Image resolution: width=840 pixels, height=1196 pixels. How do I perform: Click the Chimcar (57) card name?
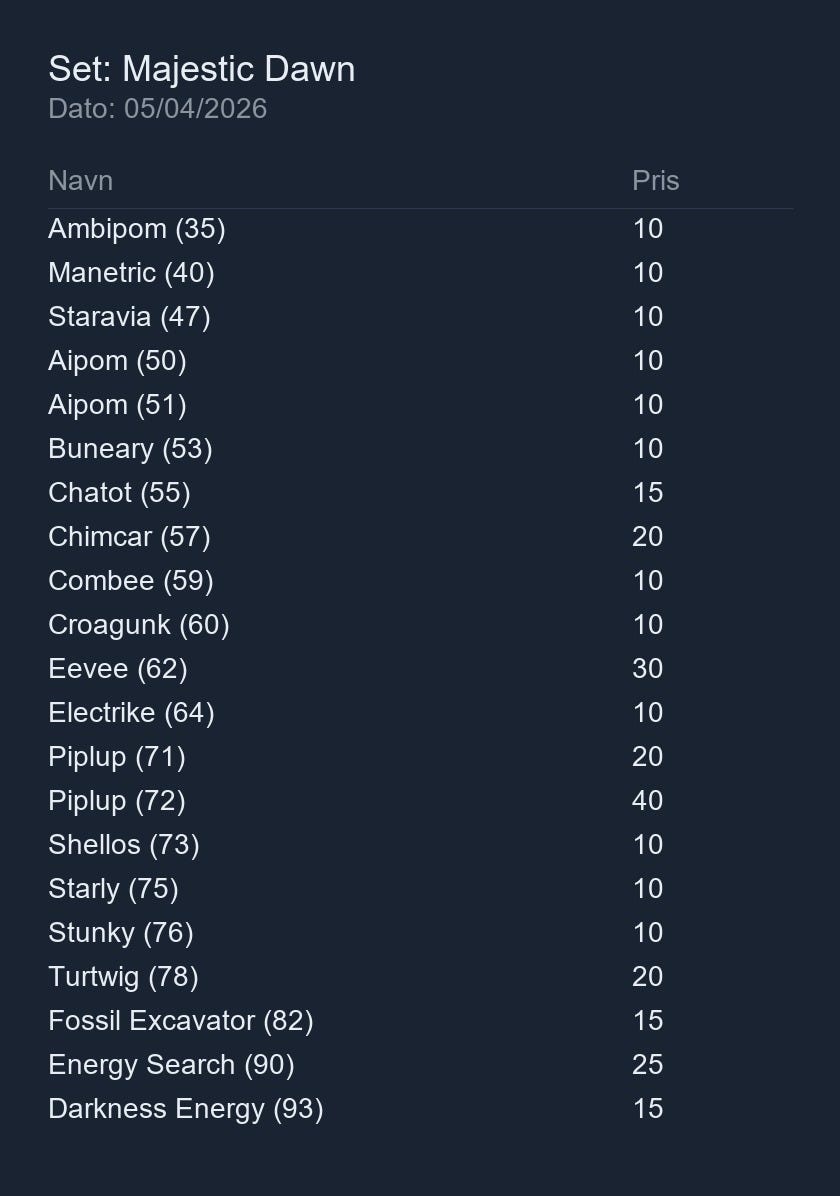[129, 537]
